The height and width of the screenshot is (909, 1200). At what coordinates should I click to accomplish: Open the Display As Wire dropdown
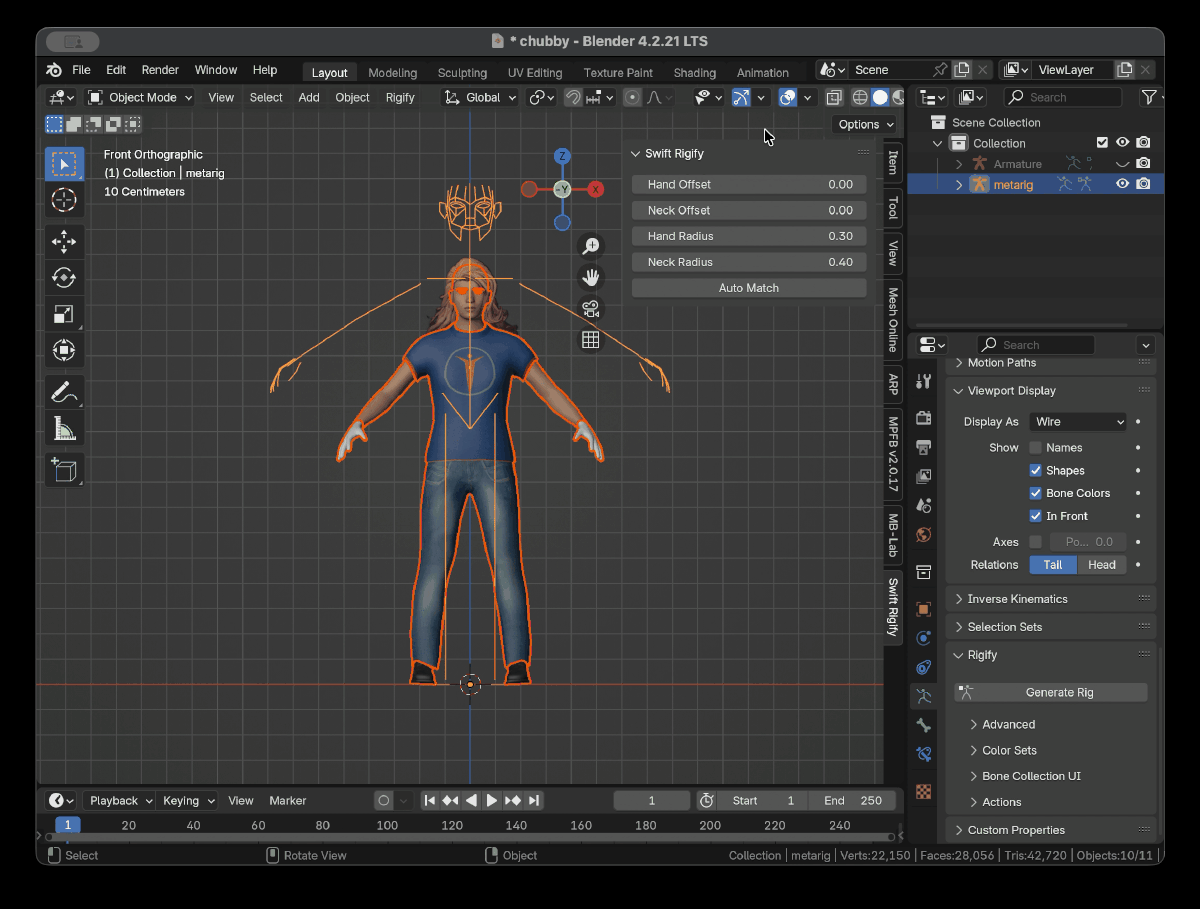click(x=1078, y=422)
